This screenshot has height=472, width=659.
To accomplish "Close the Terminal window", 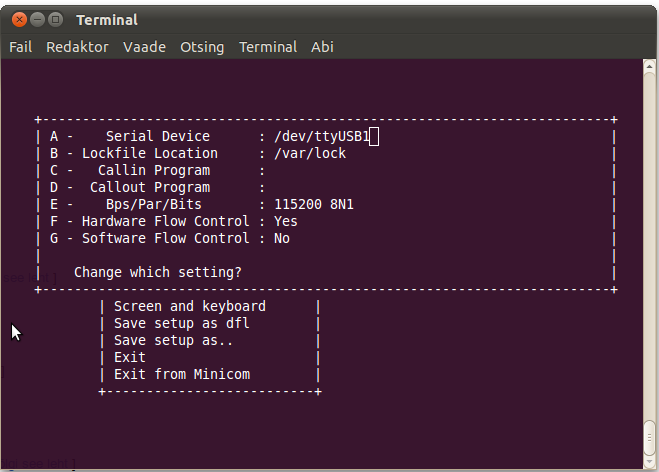I will click(x=17, y=19).
